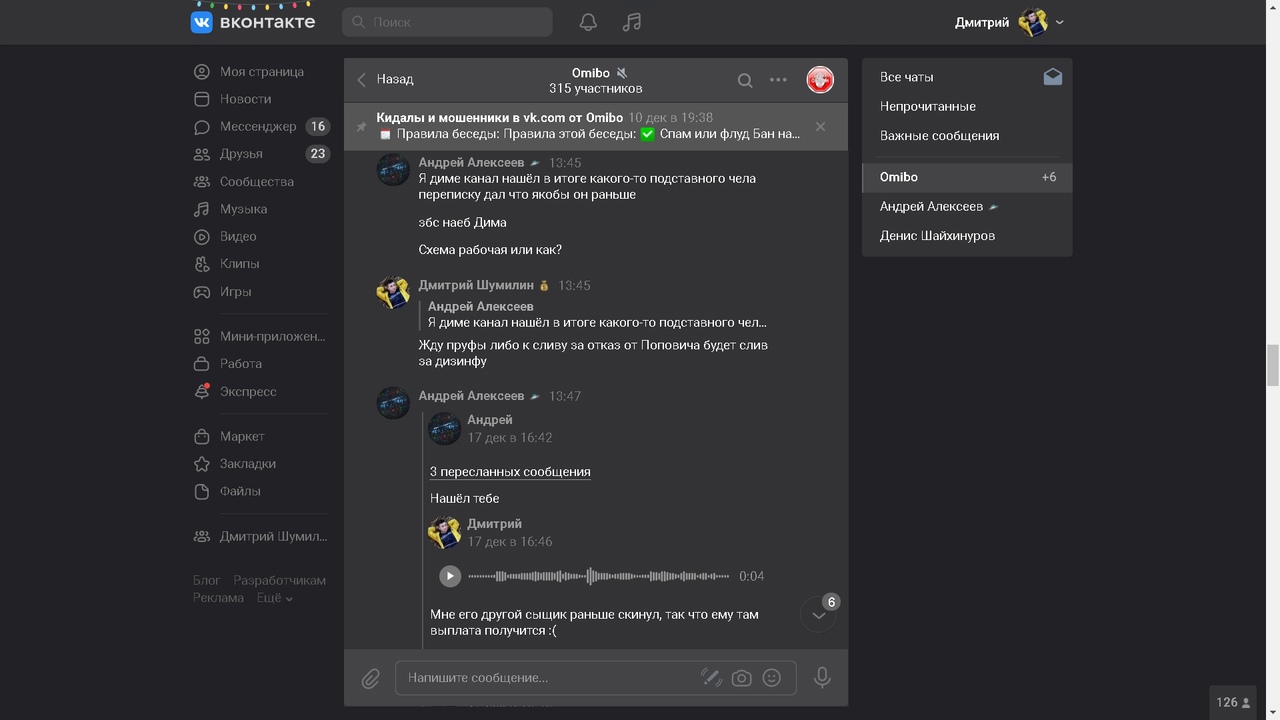
Task: Click the paperclip attach file icon
Action: (x=370, y=678)
